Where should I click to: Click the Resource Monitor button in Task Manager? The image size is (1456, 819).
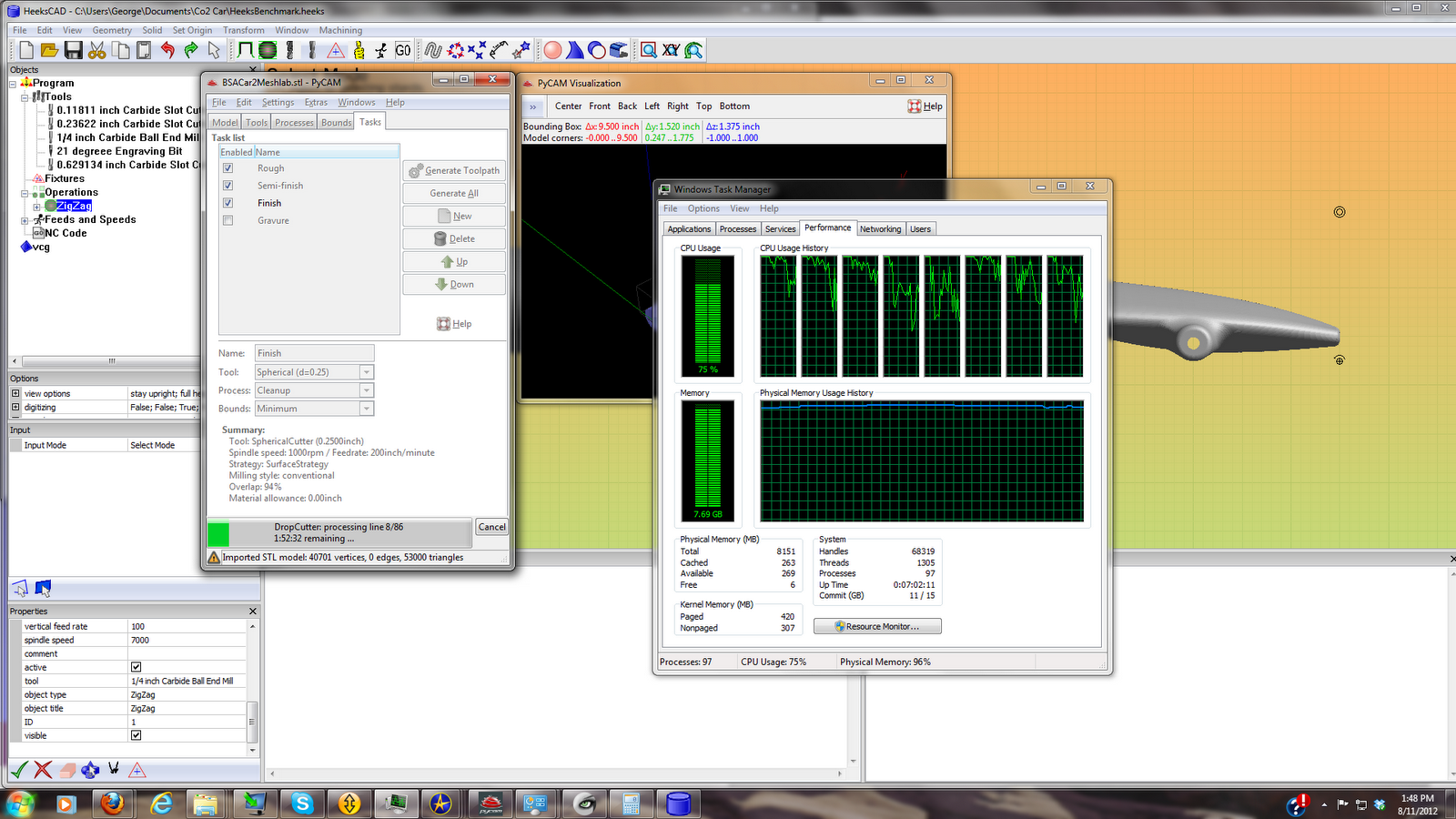point(876,625)
